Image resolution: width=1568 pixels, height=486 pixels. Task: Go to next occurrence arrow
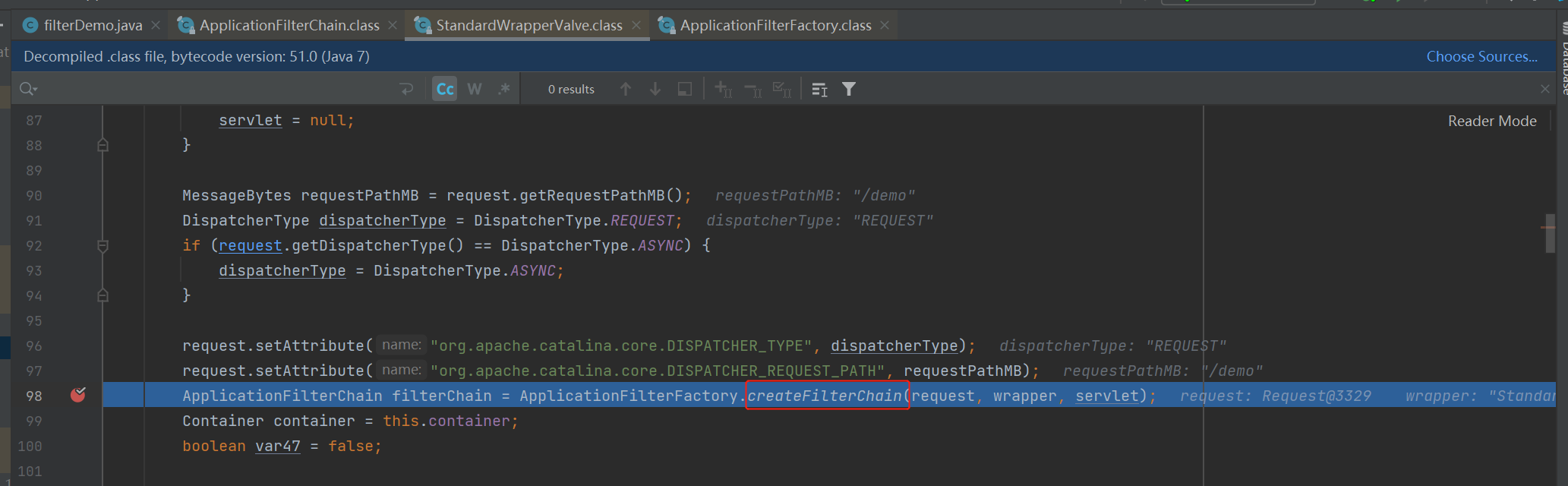pos(655,90)
